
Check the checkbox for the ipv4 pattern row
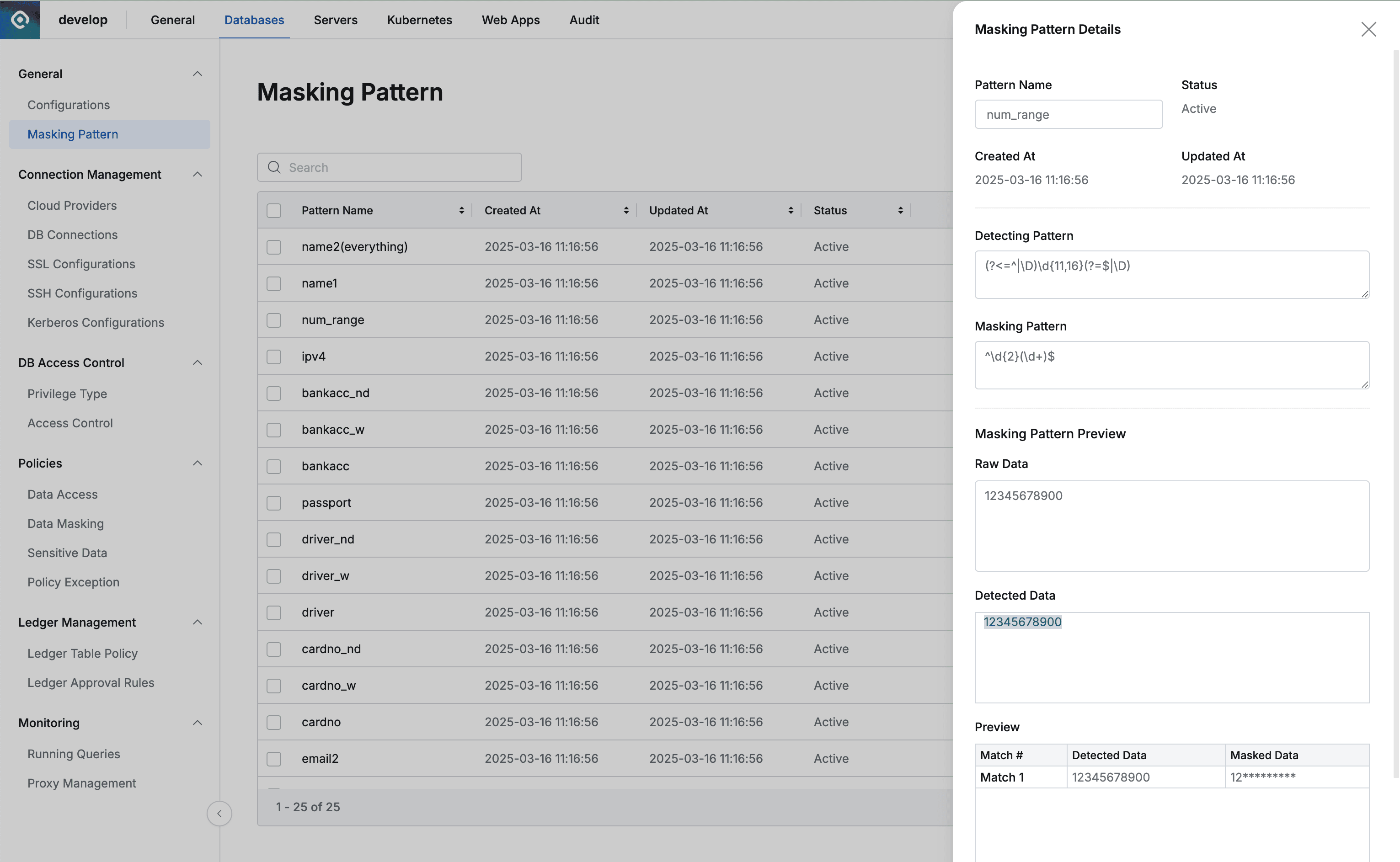274,357
